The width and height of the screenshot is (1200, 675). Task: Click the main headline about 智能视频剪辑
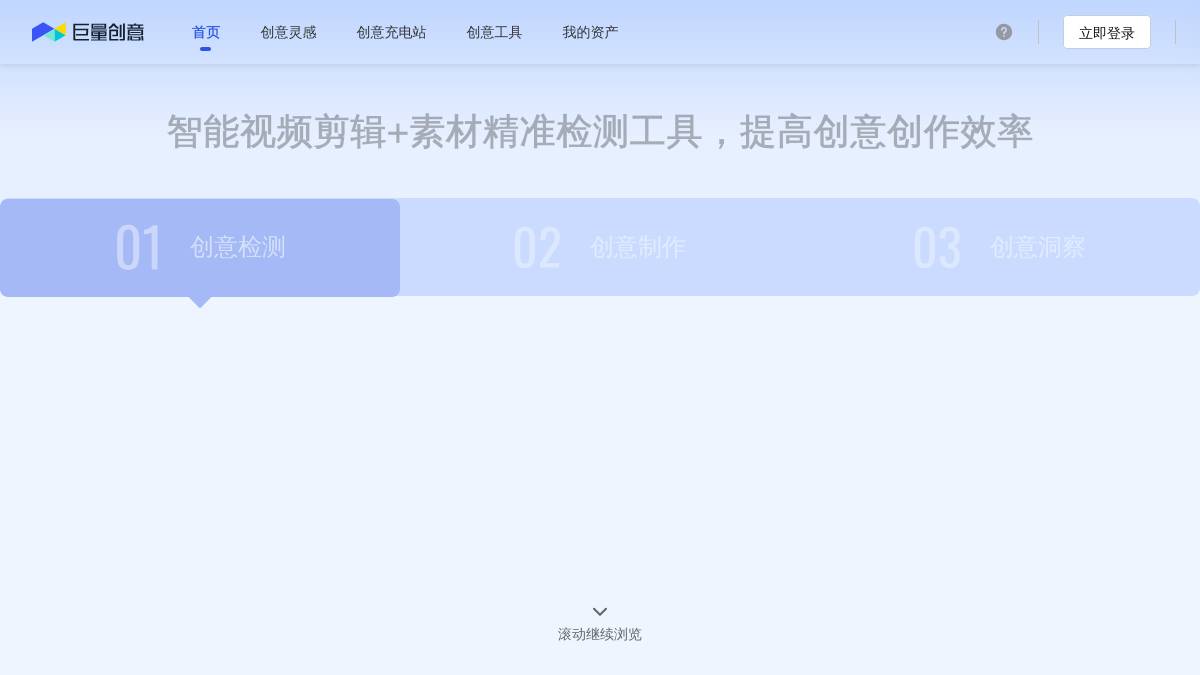click(600, 132)
